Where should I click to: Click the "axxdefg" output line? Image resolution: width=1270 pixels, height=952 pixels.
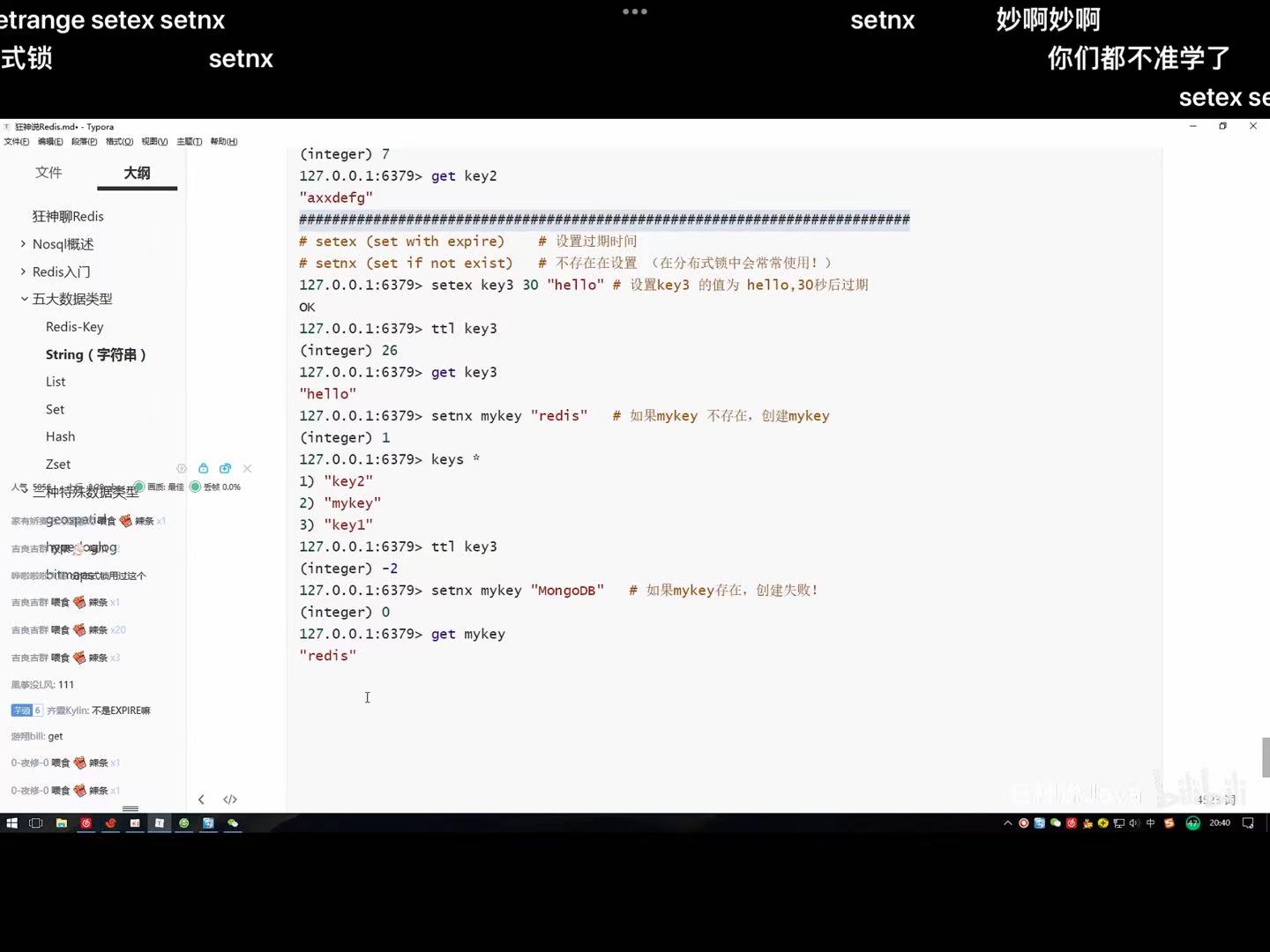336,197
